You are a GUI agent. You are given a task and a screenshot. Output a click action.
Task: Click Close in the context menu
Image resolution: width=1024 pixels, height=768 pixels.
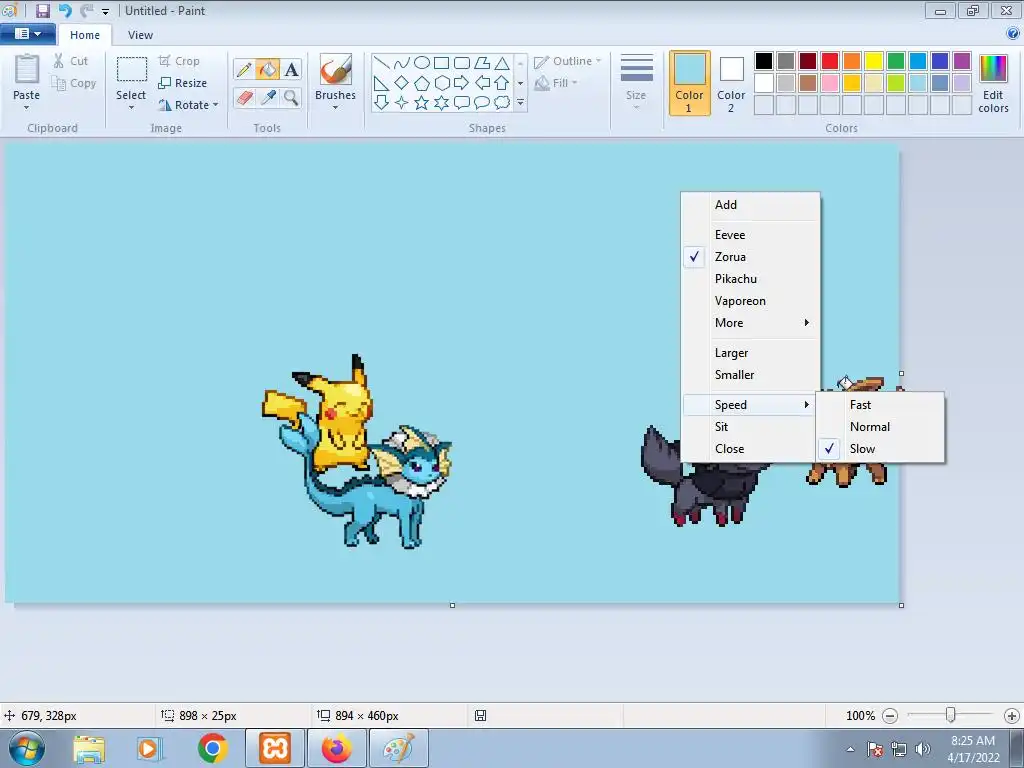(749, 449)
